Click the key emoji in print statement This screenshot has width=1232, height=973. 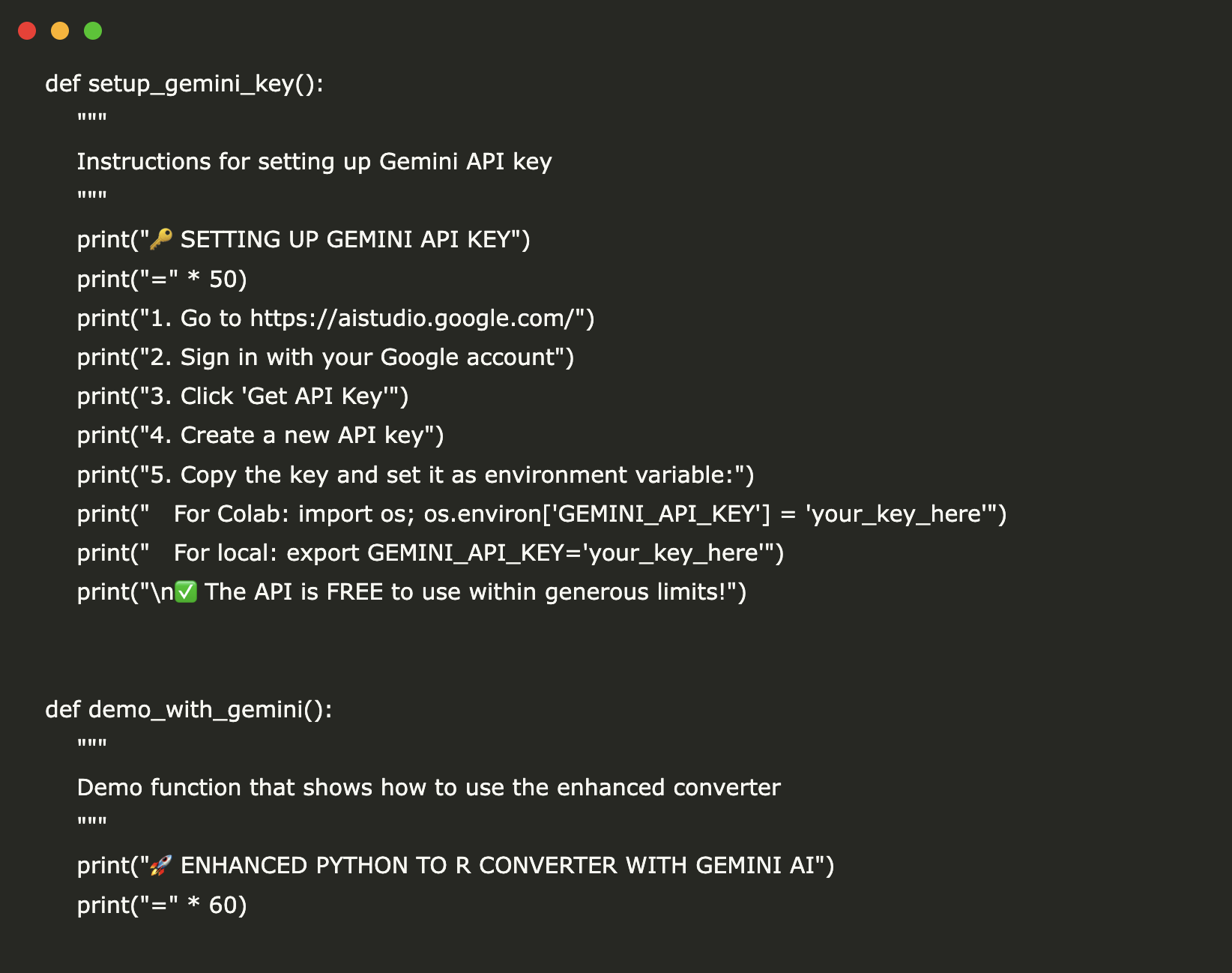coord(161,239)
